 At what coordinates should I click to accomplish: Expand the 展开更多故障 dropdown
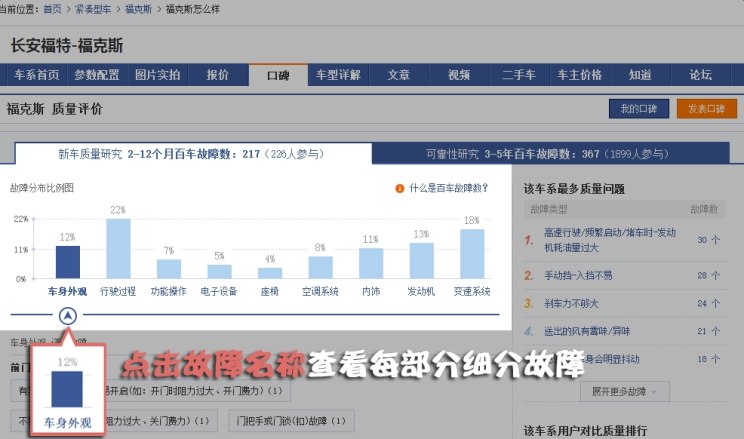click(x=624, y=392)
